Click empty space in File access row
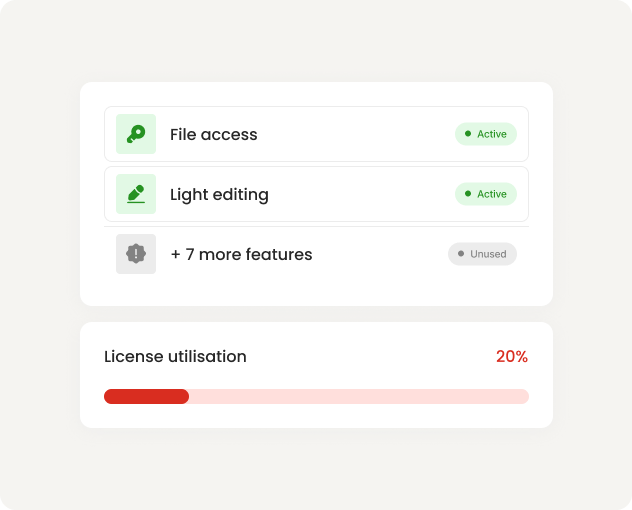 pos(355,134)
